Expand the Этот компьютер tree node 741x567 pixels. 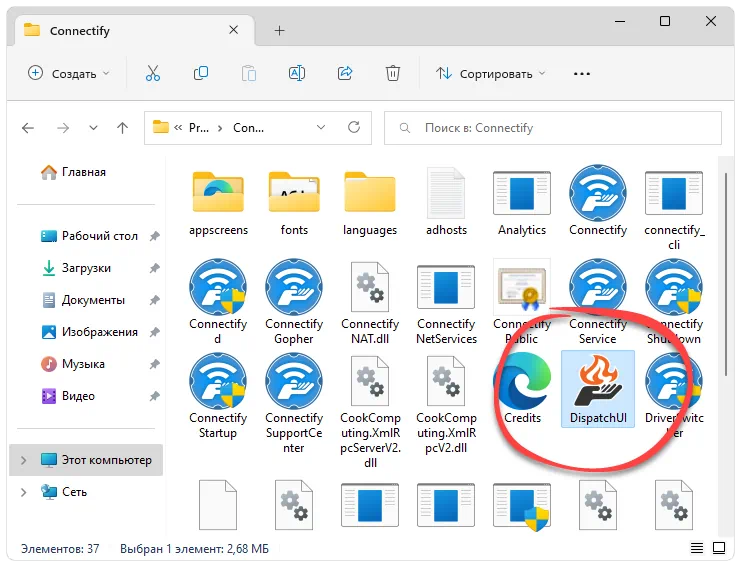point(24,460)
